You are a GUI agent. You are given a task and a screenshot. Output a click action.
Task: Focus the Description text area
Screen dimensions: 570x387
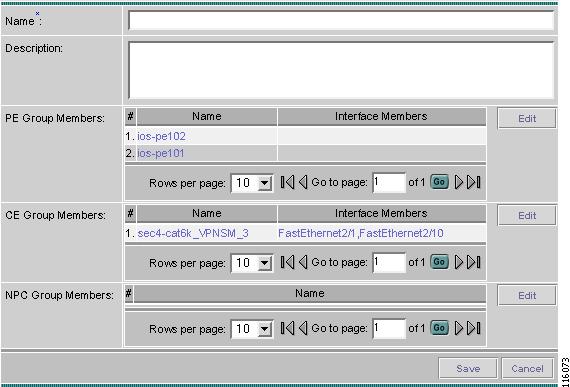click(x=341, y=70)
